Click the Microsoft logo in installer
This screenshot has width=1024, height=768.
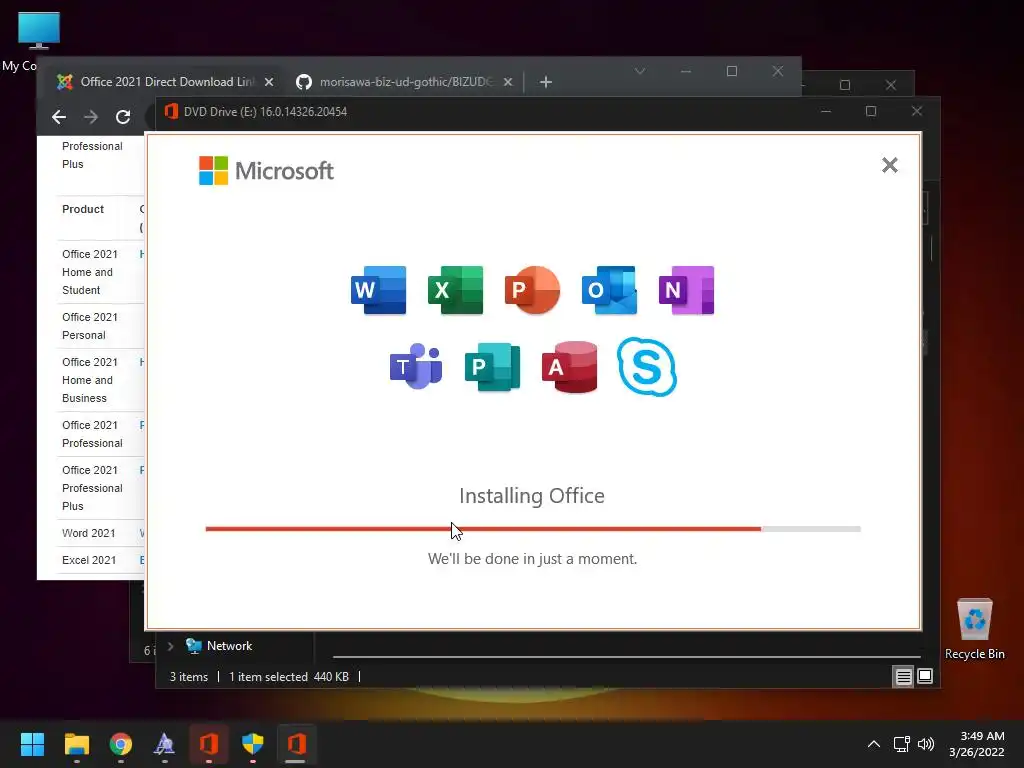266,170
